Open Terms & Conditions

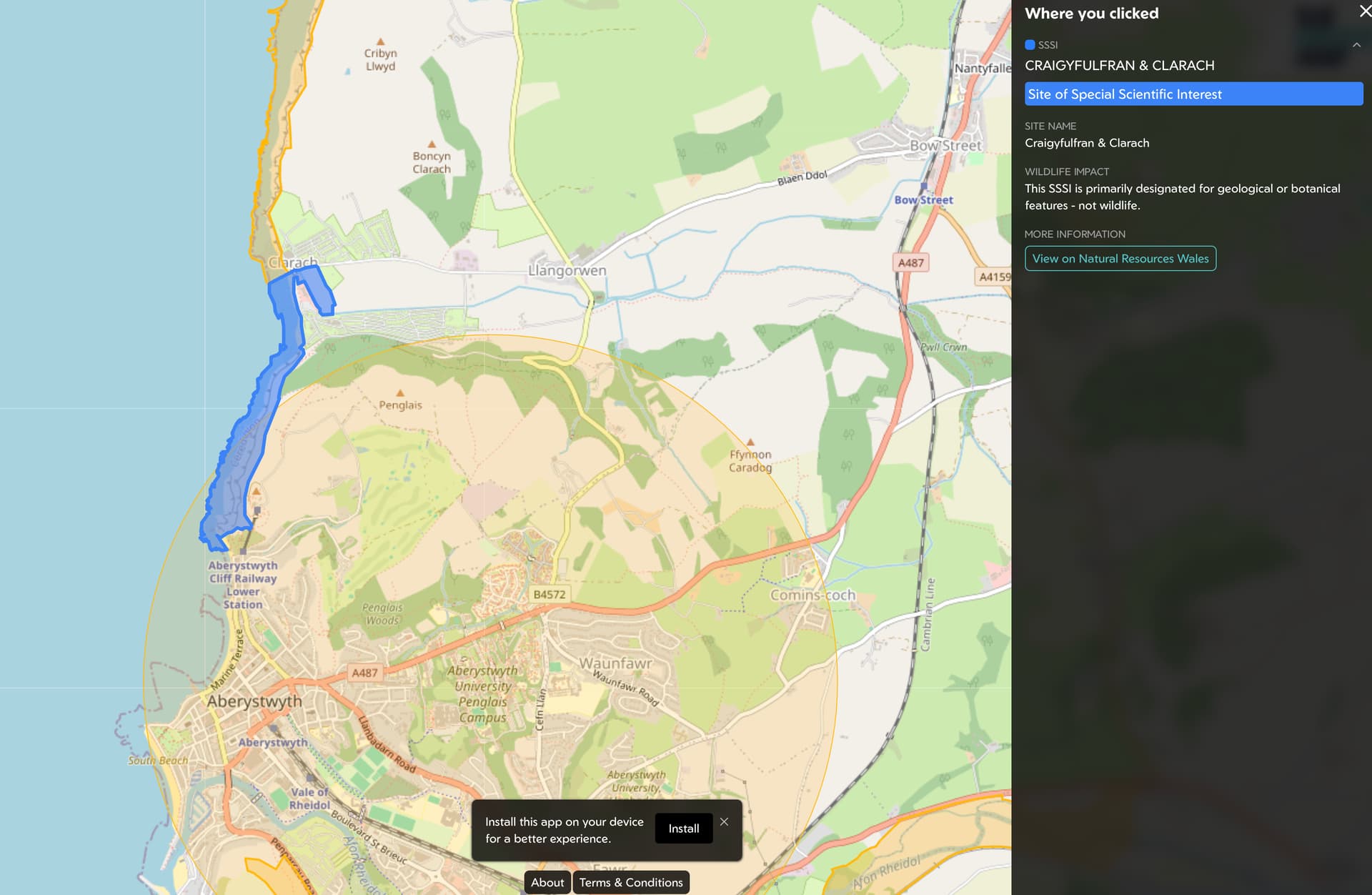(x=630, y=882)
